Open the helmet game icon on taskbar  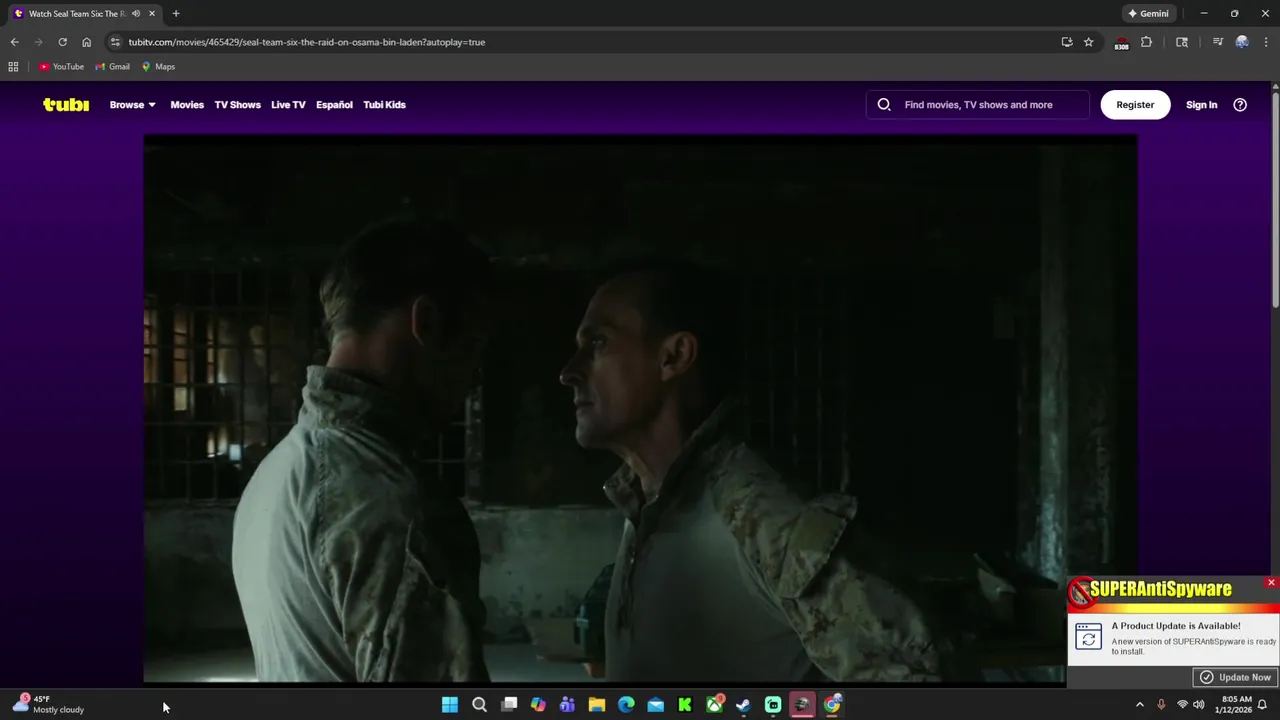(802, 705)
